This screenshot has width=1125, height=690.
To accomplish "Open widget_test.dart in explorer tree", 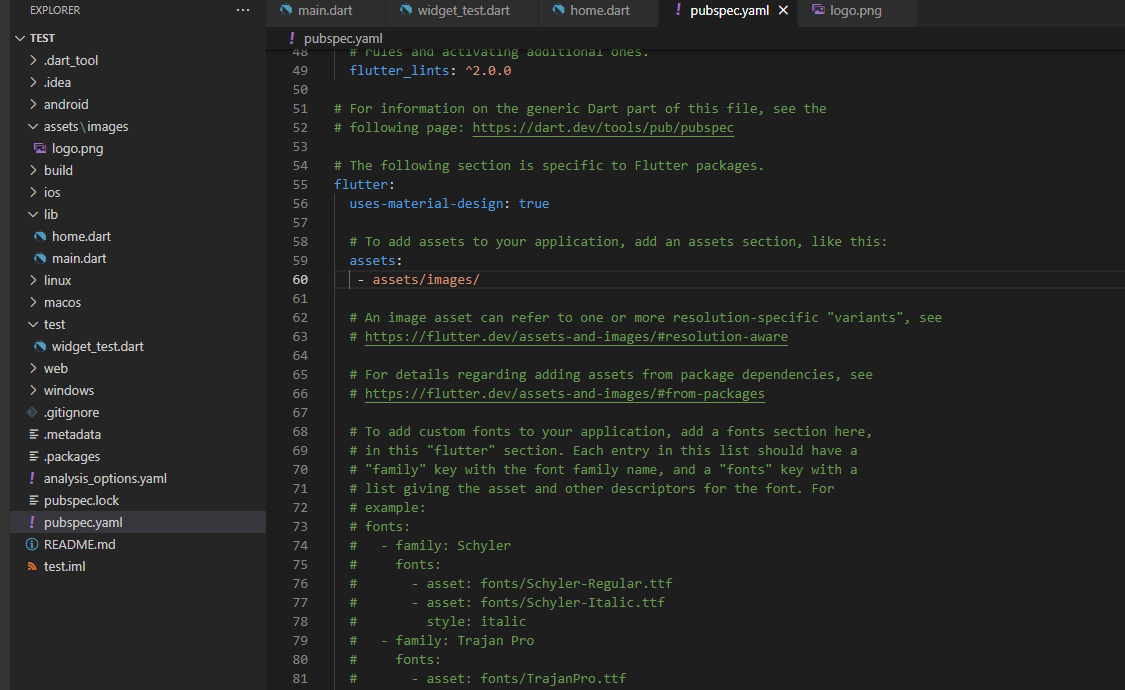I will pos(98,346).
